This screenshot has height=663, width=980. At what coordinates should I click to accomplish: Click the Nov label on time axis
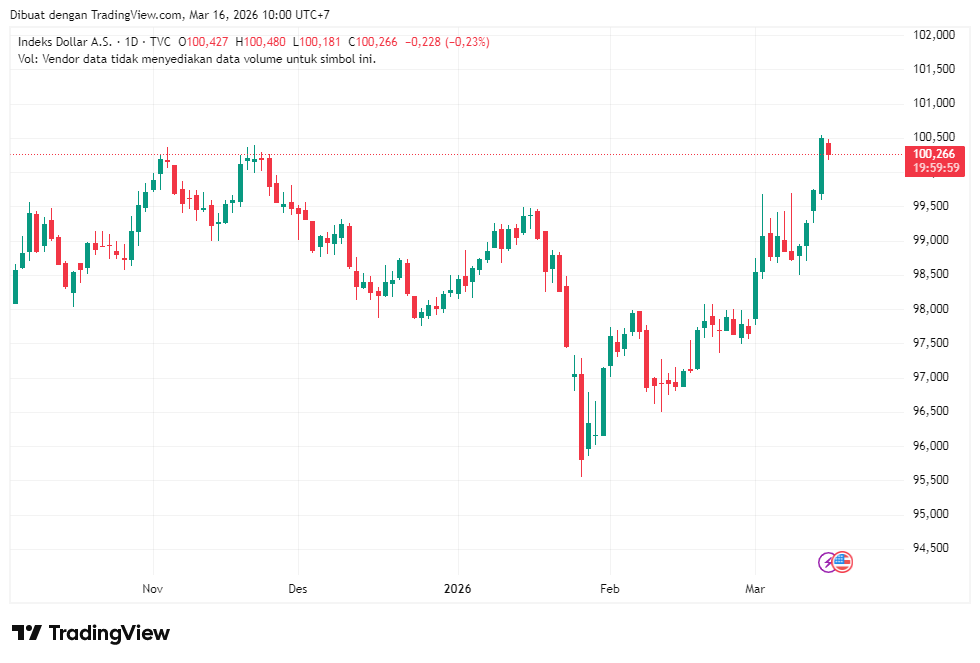152,589
